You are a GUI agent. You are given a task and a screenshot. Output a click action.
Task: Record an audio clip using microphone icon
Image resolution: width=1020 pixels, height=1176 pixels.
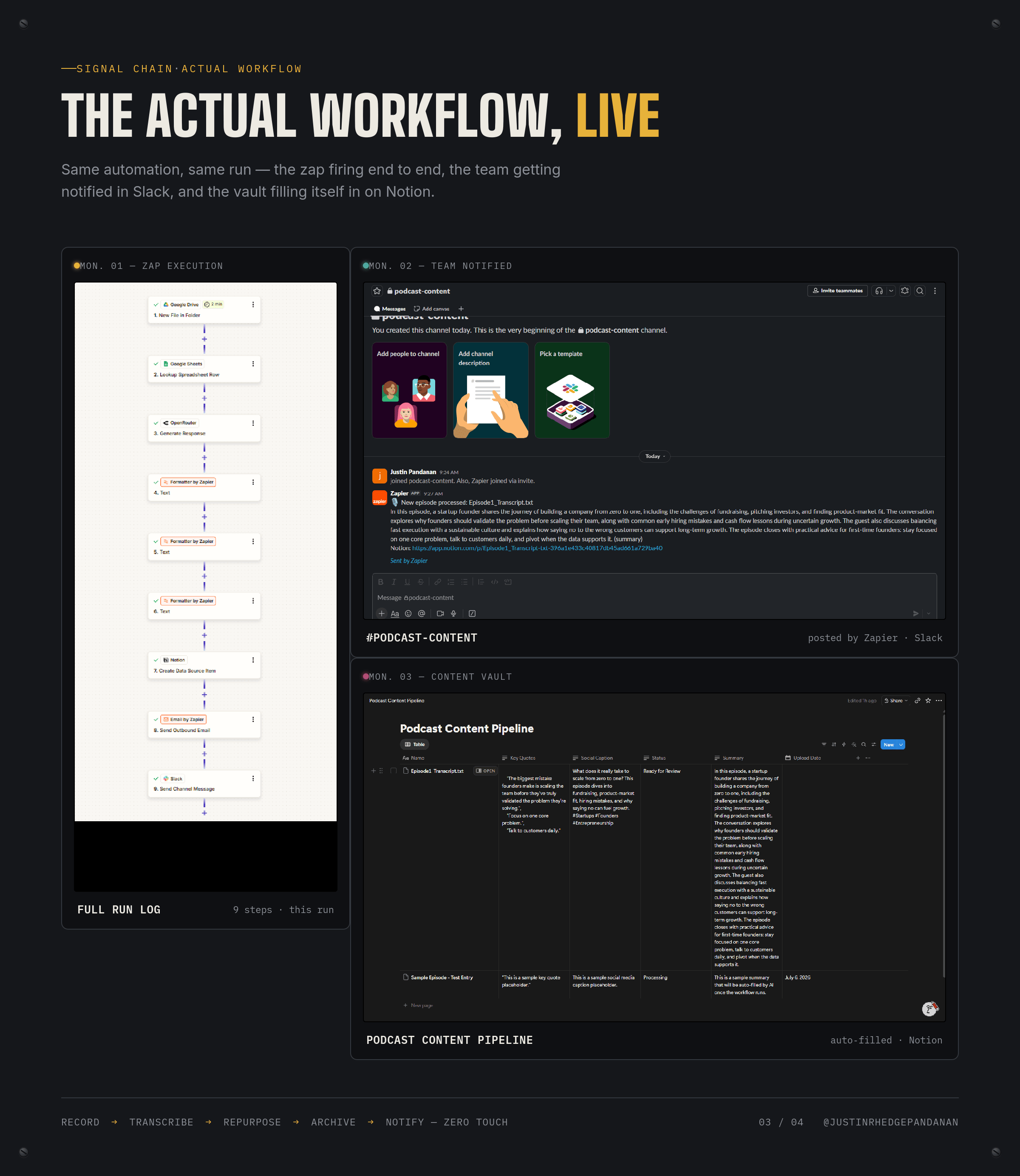[453, 613]
